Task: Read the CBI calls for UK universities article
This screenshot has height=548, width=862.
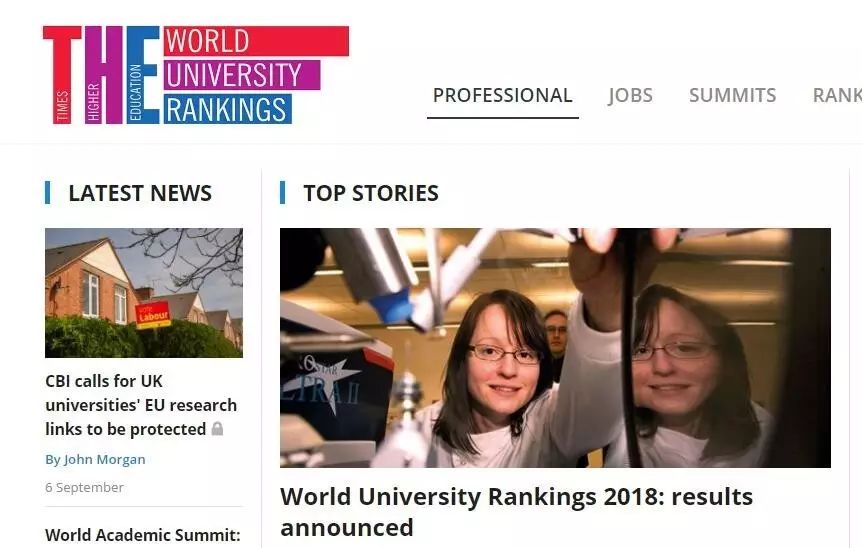Action: [x=141, y=405]
